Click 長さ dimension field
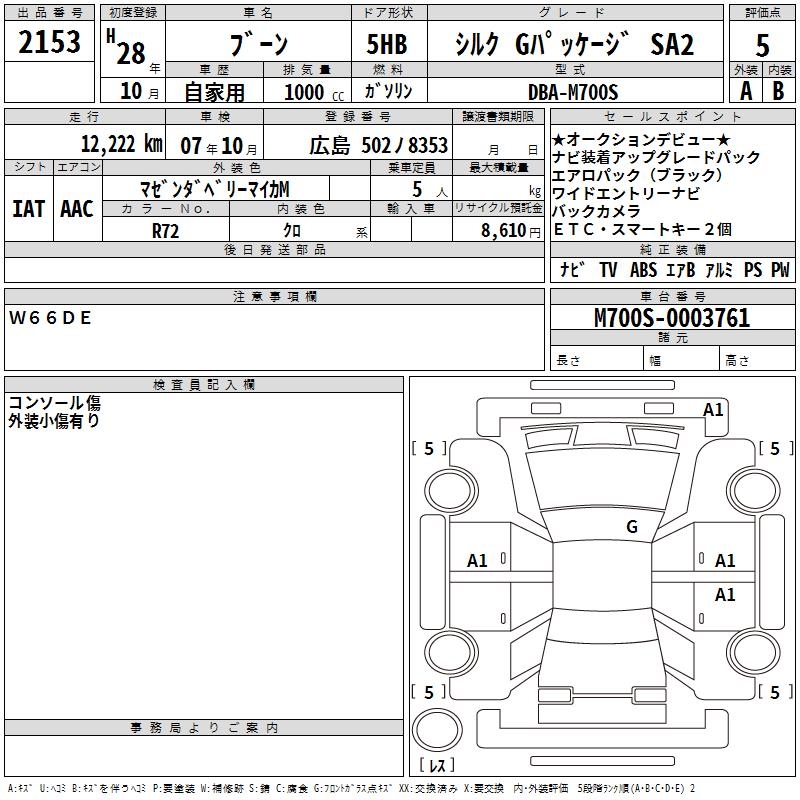This screenshot has width=800, height=800. (597, 360)
